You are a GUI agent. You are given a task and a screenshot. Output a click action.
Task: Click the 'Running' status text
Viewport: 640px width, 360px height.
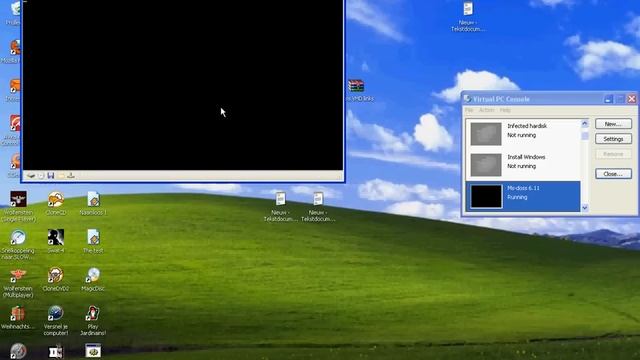point(517,197)
